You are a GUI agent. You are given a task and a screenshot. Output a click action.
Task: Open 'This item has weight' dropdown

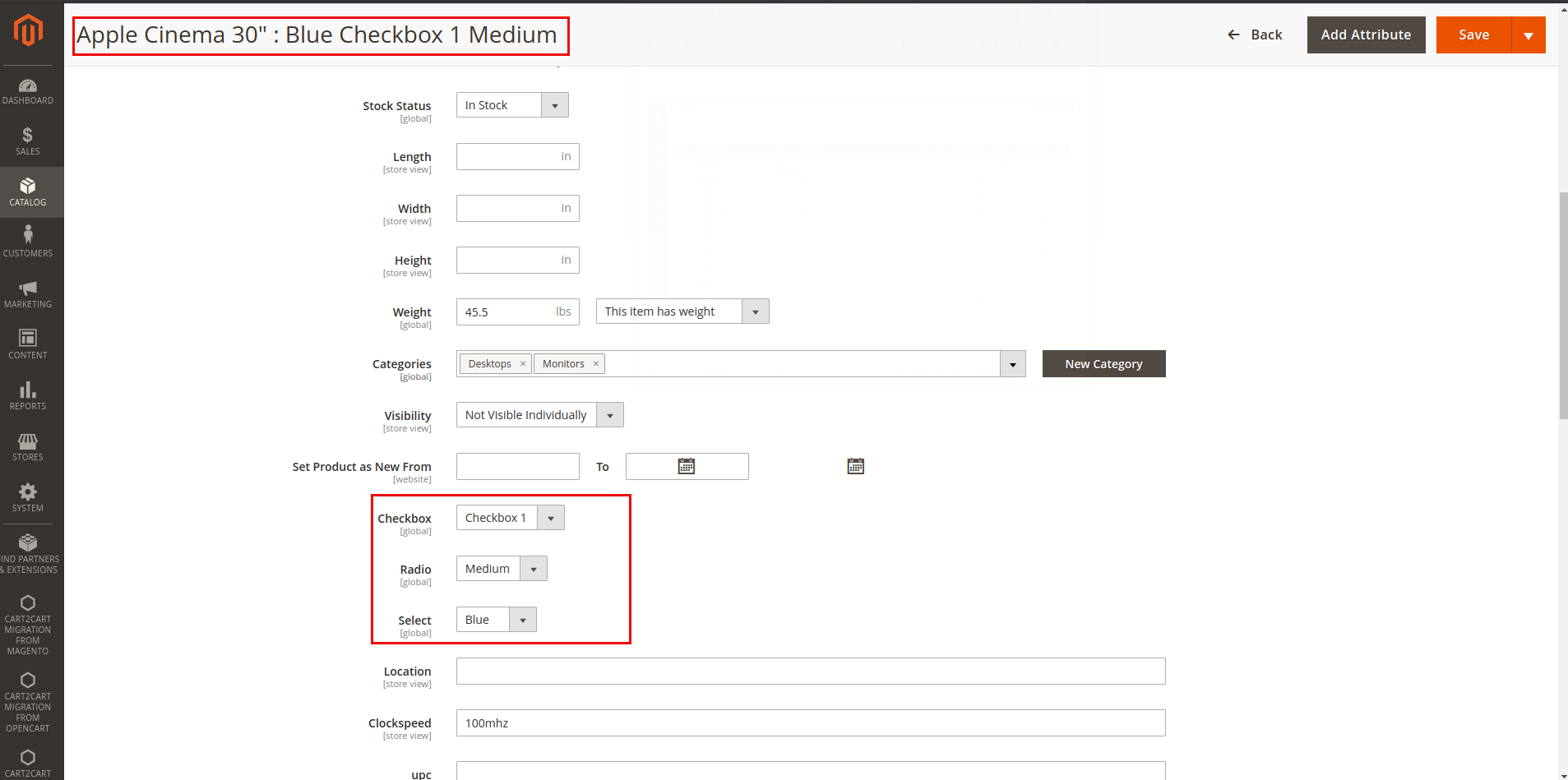(x=682, y=312)
